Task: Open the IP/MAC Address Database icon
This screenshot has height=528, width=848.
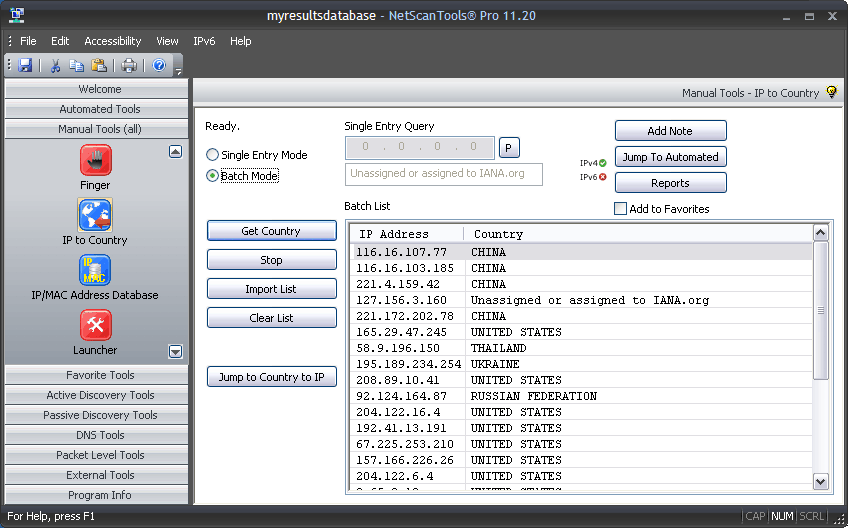Action: click(95, 270)
